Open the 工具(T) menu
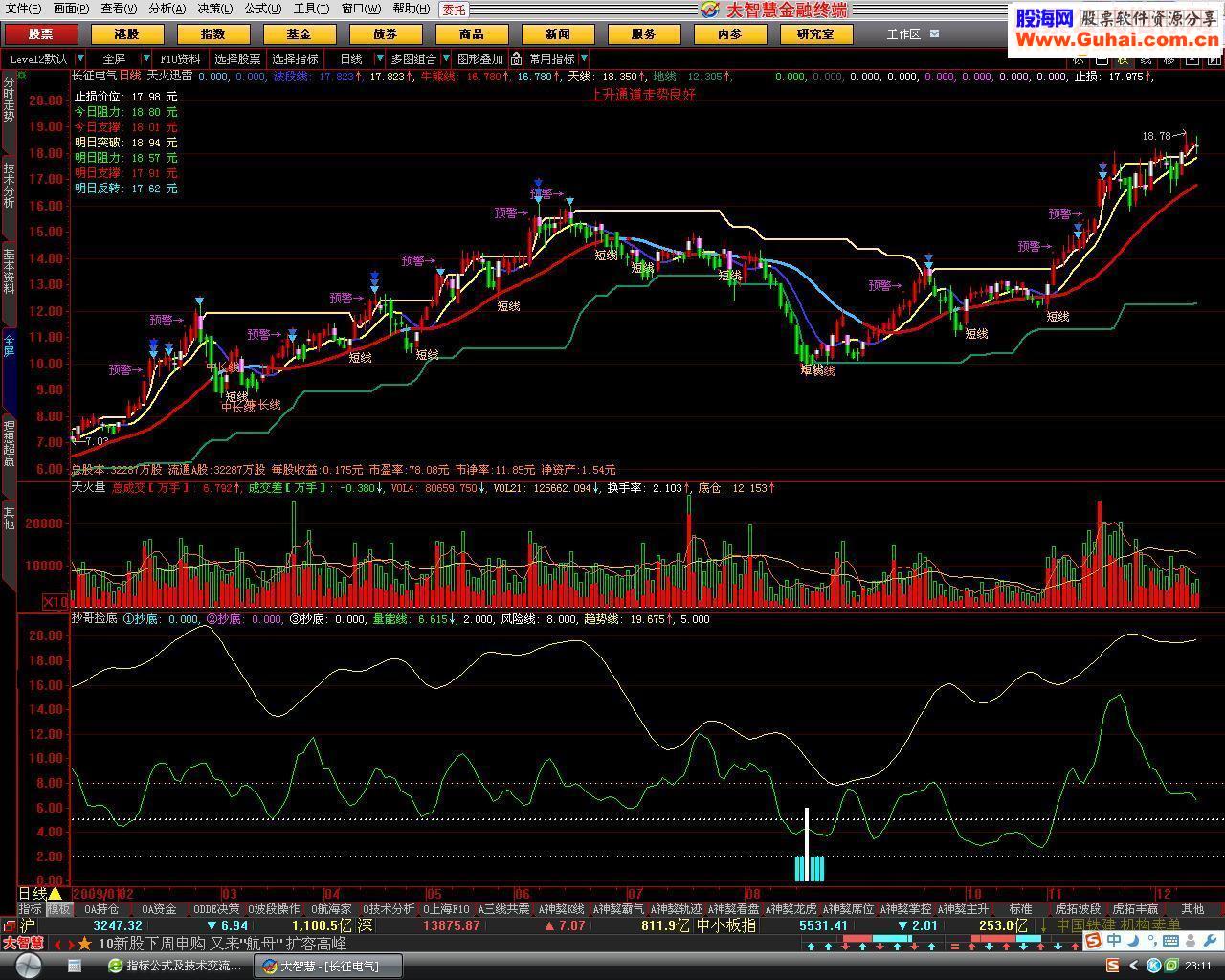 (x=311, y=9)
